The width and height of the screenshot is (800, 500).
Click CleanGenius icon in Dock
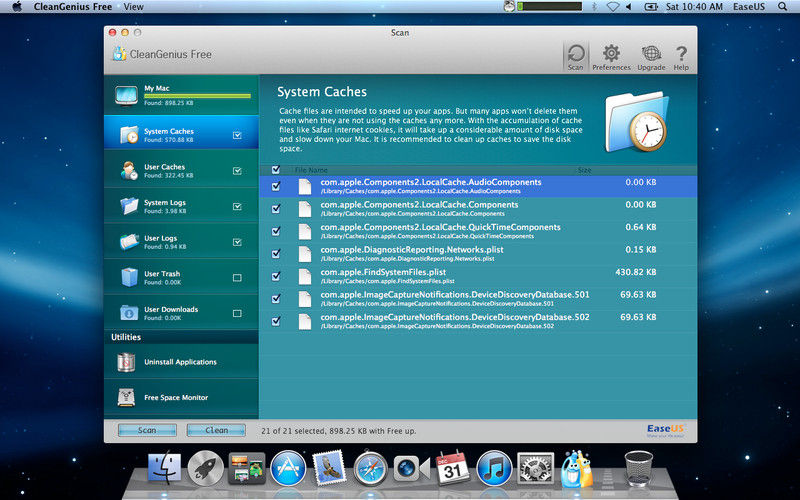pos(577,468)
